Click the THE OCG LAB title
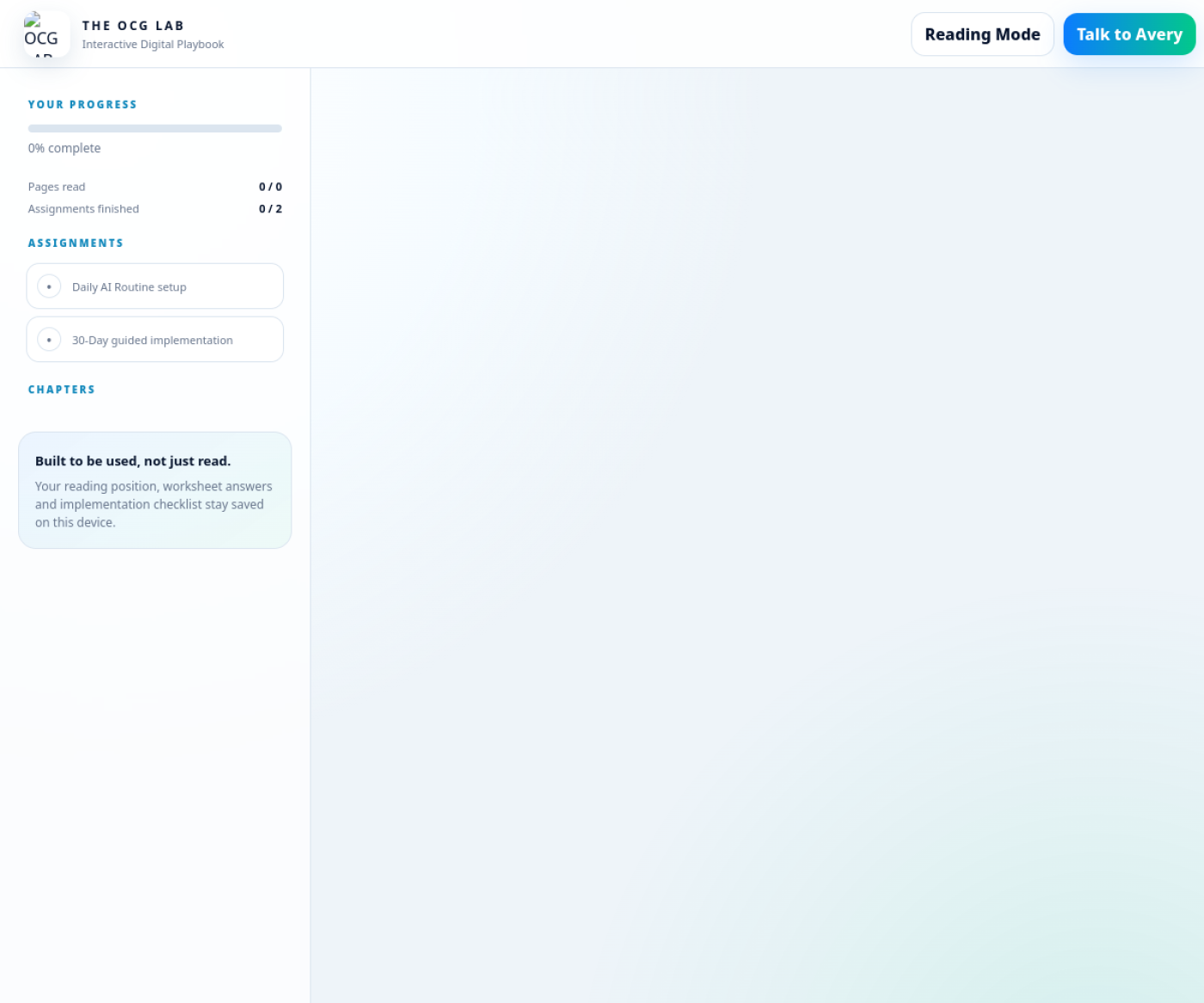Screen dimensions: 1204x1003 pyautogui.click(x=133, y=26)
